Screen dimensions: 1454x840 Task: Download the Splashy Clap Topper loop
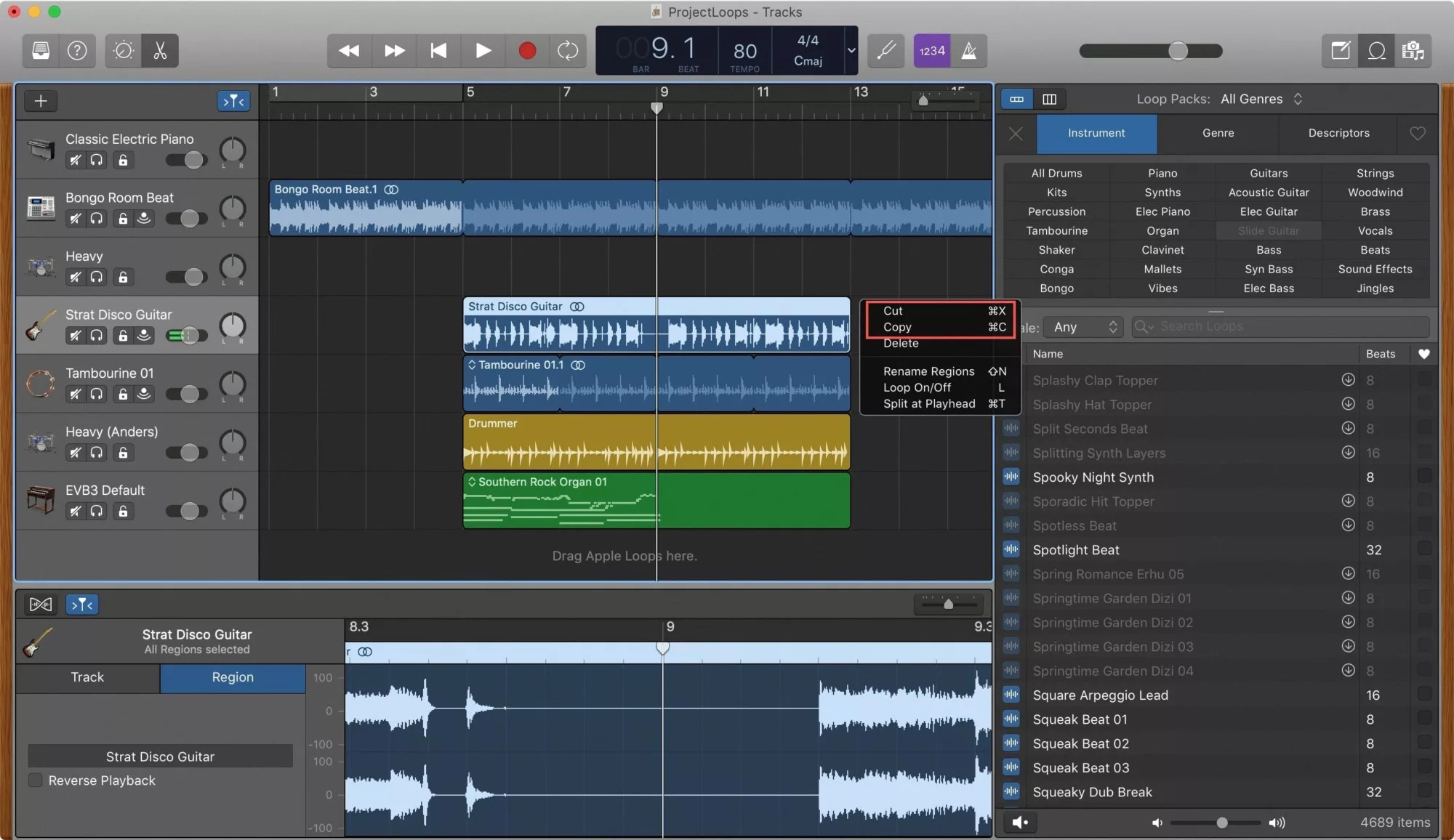[1348, 380]
